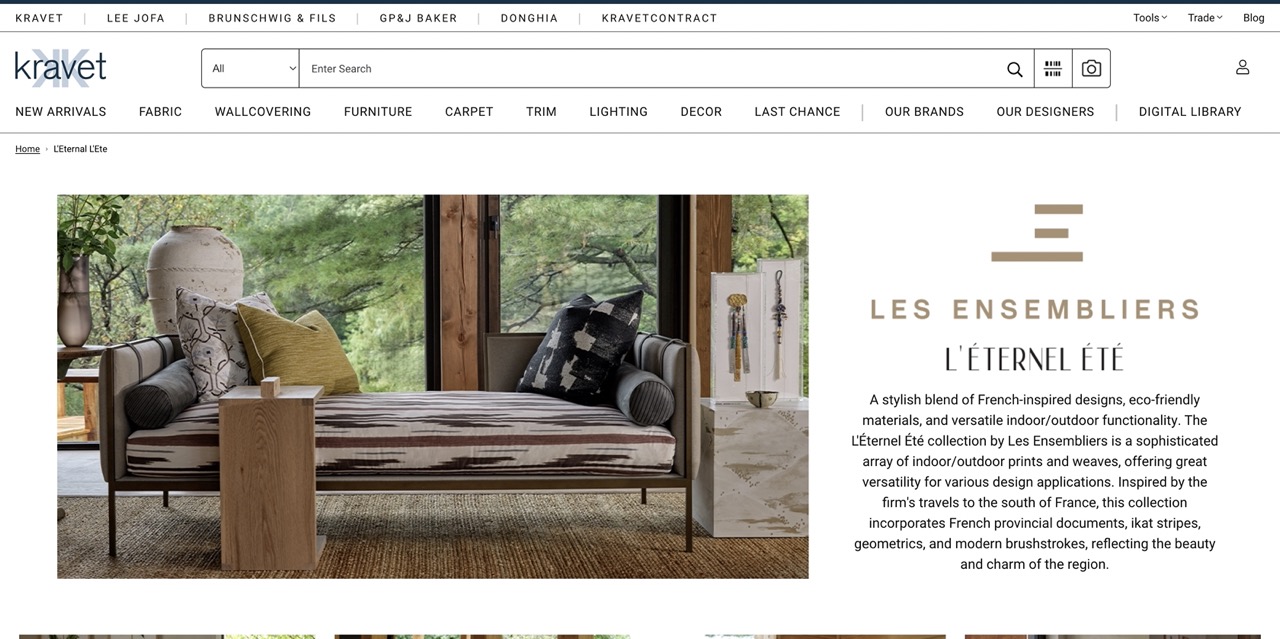Click the camera image search icon
This screenshot has width=1280, height=639.
(x=1091, y=69)
